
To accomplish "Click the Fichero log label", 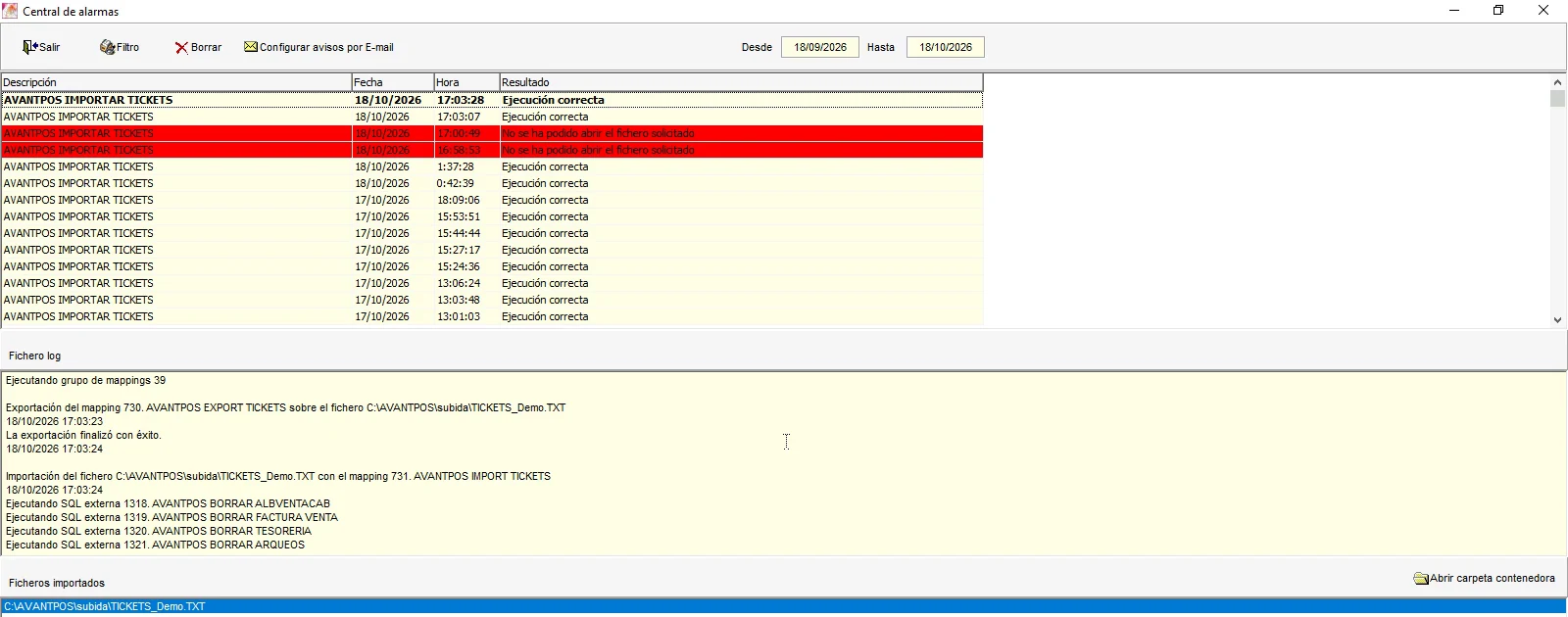I will click(34, 356).
